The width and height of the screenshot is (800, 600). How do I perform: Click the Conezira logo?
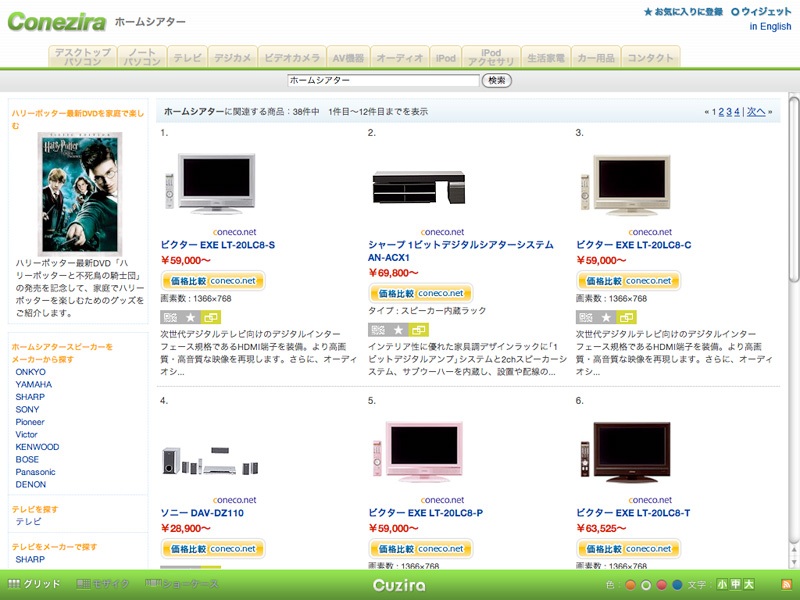coord(57,21)
